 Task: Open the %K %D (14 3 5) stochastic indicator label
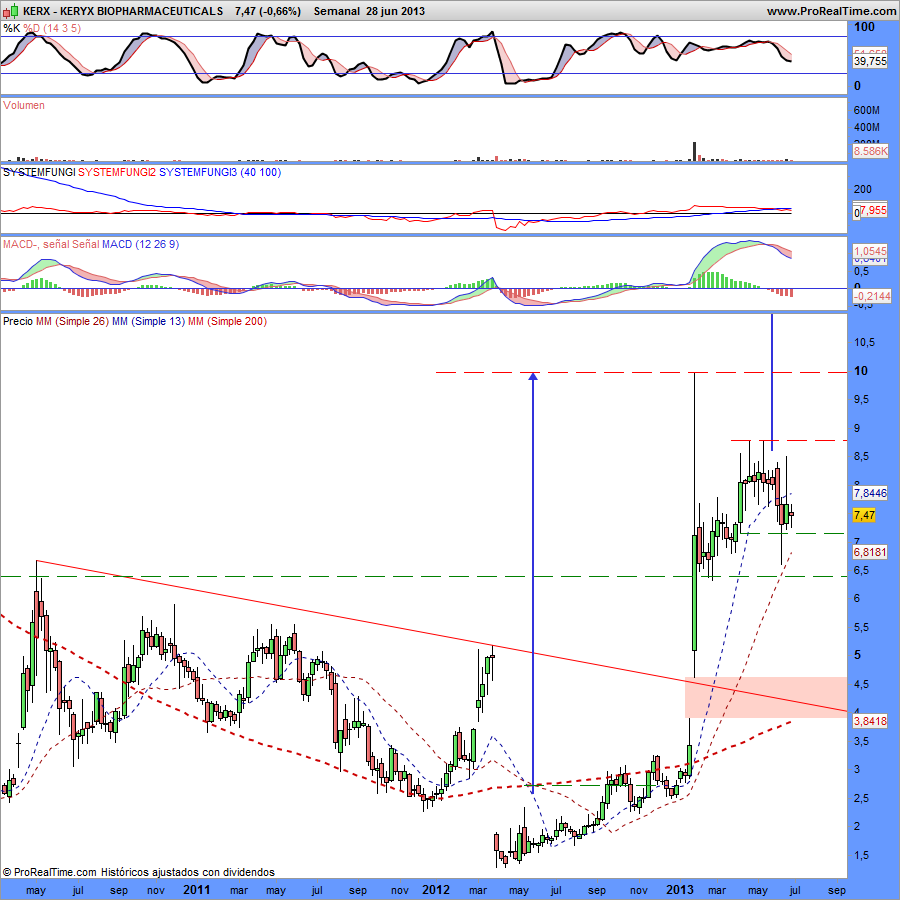42,28
